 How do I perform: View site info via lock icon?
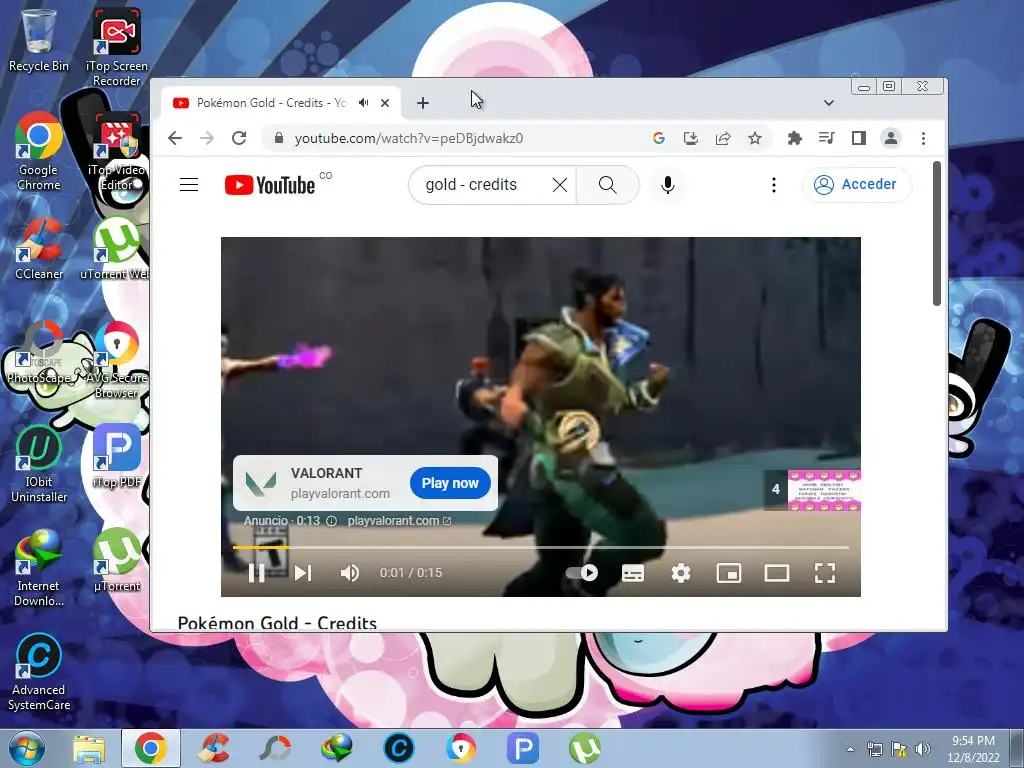(279, 138)
